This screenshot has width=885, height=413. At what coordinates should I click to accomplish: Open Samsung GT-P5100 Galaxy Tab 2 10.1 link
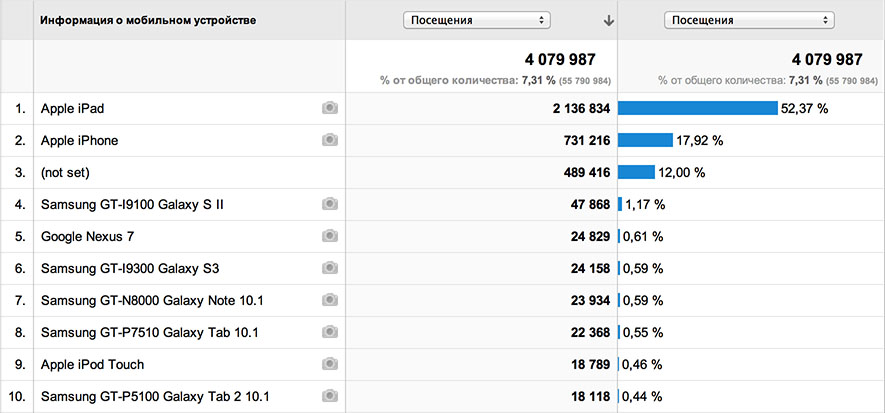[x=155, y=397]
